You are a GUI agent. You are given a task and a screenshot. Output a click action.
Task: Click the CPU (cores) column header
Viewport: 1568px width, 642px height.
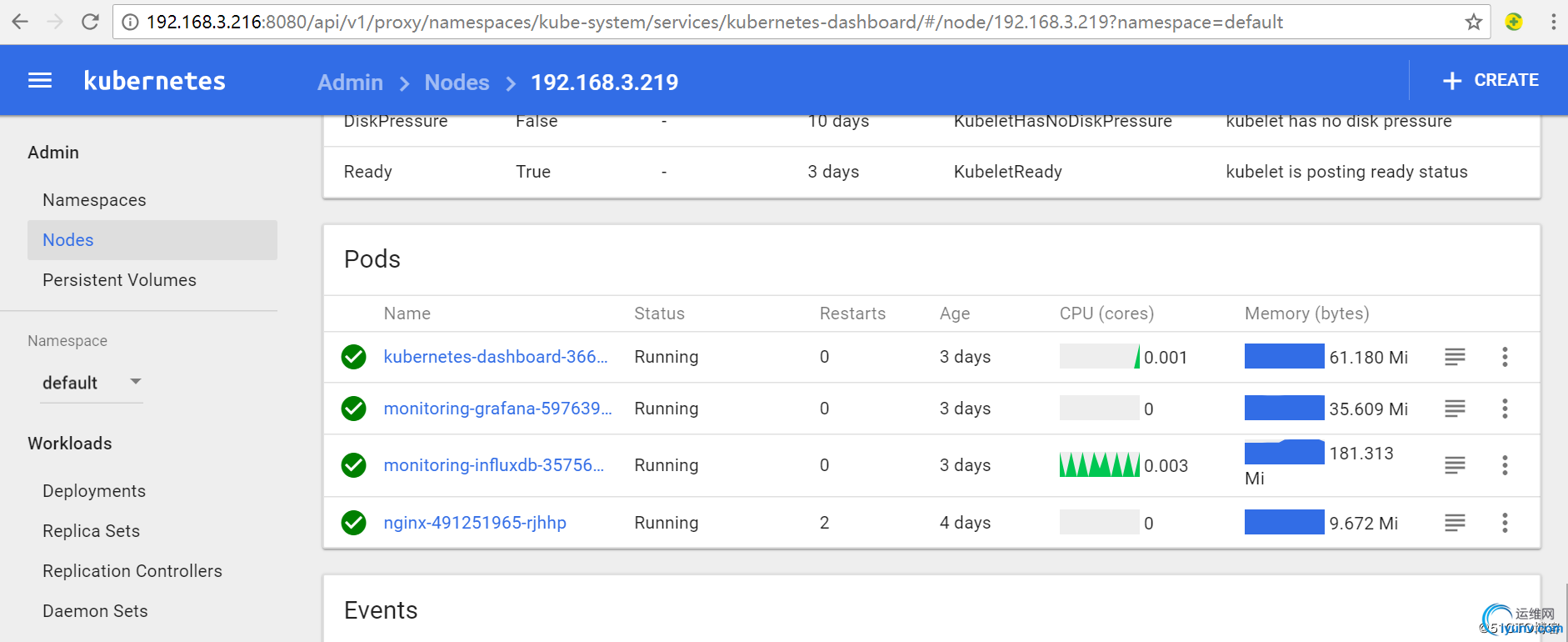pyautogui.click(x=1106, y=313)
